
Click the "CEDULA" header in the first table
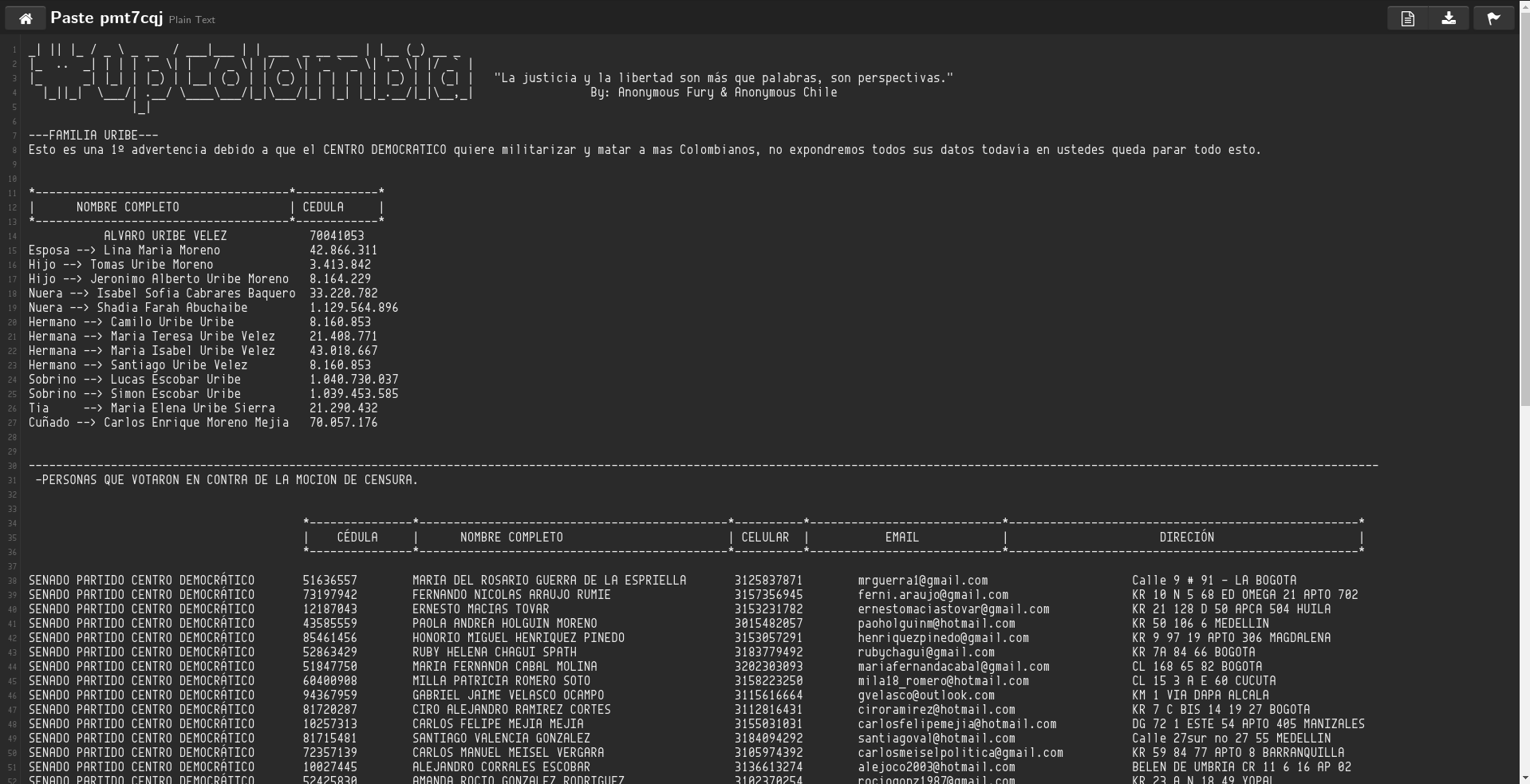(323, 207)
